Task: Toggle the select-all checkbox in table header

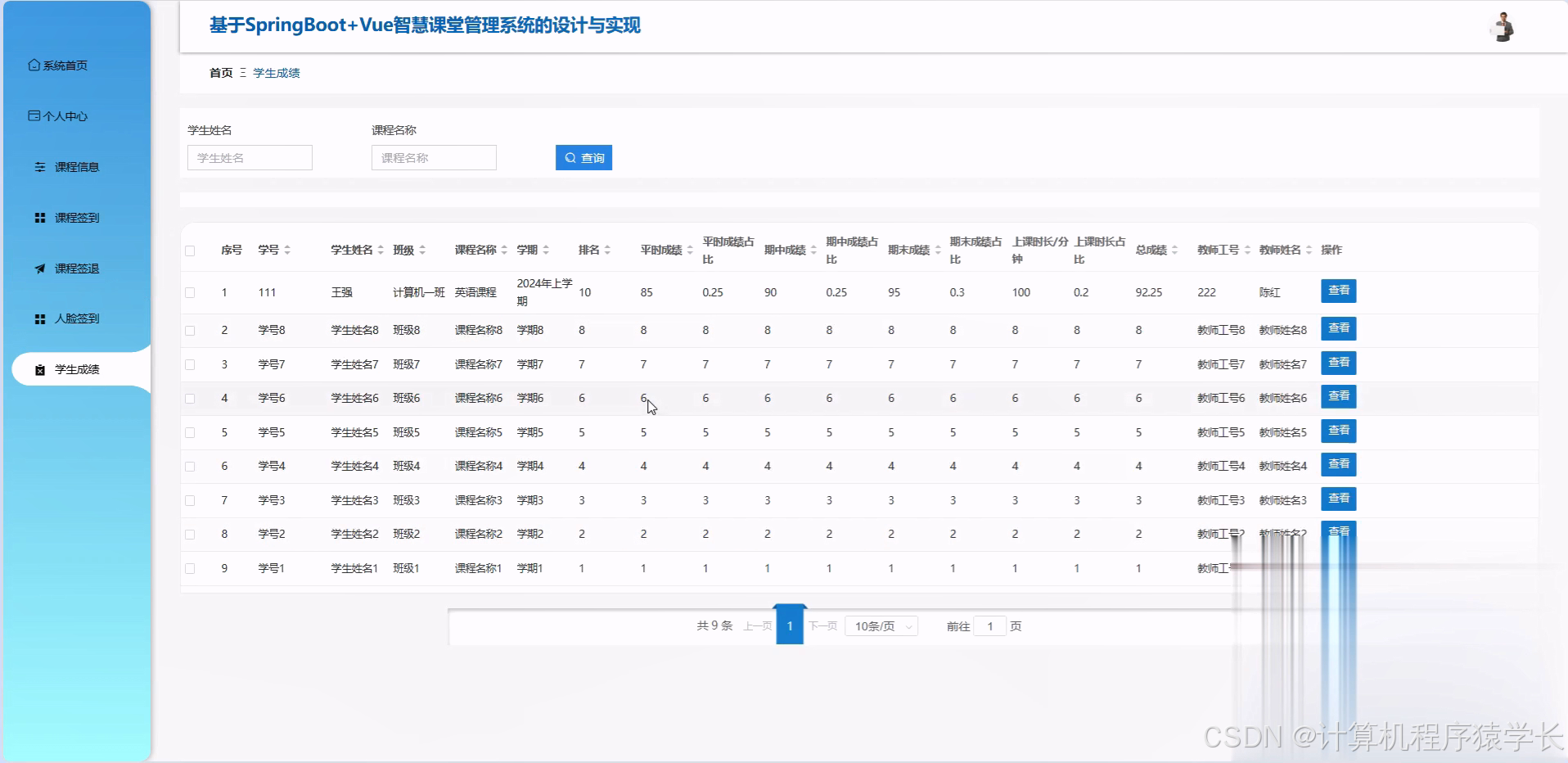Action: coord(191,250)
